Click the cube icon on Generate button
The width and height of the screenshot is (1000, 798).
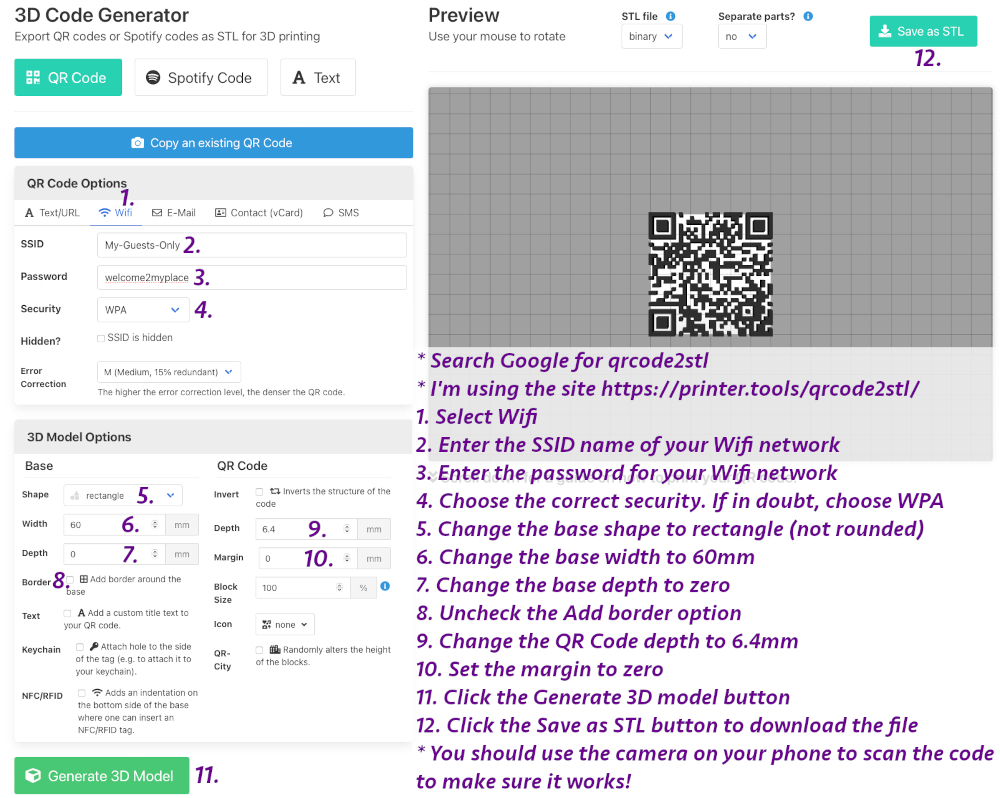(33, 776)
